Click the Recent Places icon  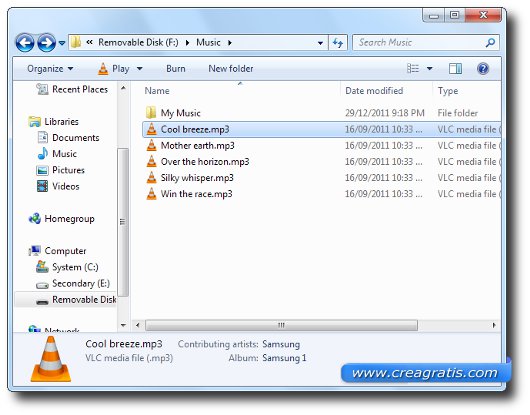click(x=43, y=89)
